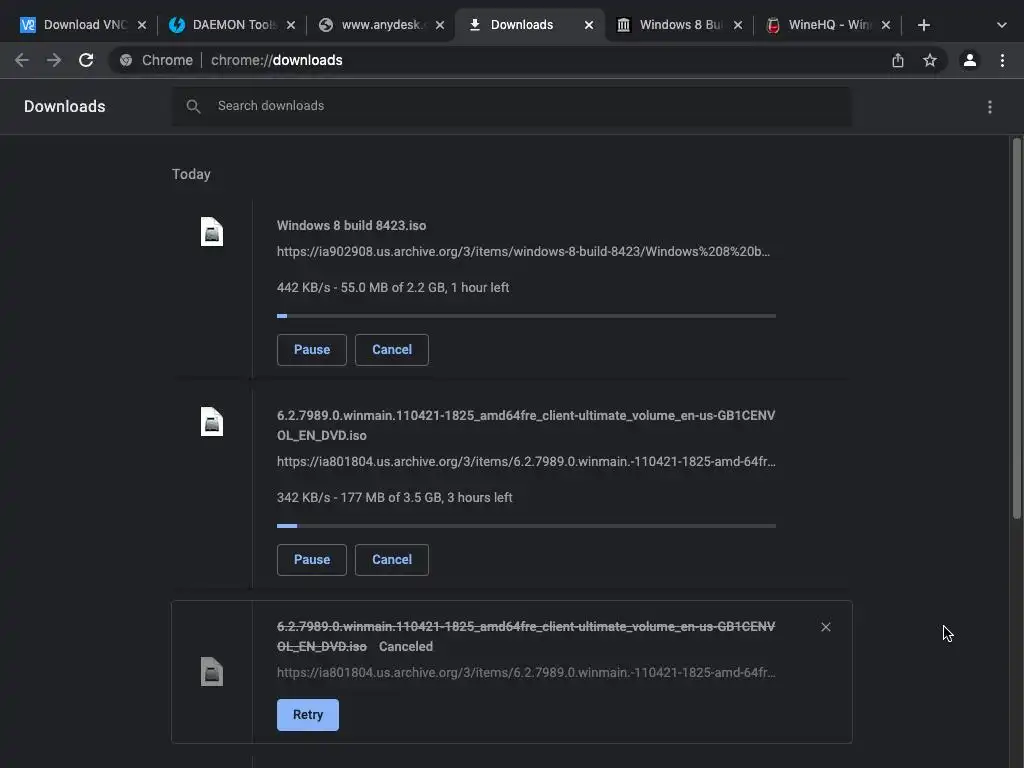The height and width of the screenshot is (768, 1024).
Task: Go forward with the forward arrow
Action: [x=54, y=60]
